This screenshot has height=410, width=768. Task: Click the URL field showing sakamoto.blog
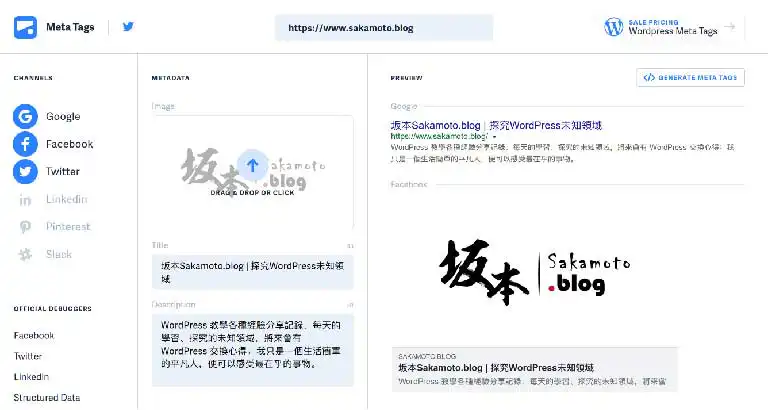pyautogui.click(x=384, y=28)
